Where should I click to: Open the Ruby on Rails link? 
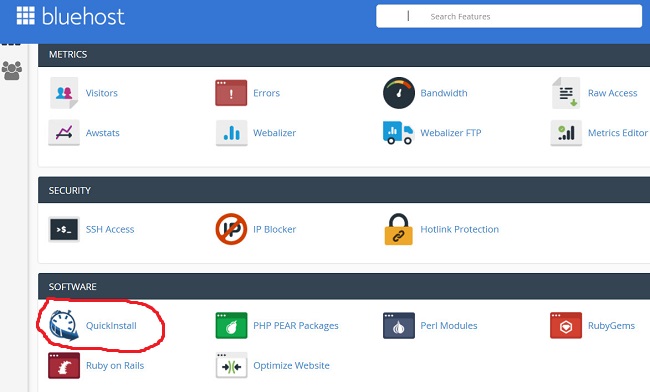coord(115,365)
